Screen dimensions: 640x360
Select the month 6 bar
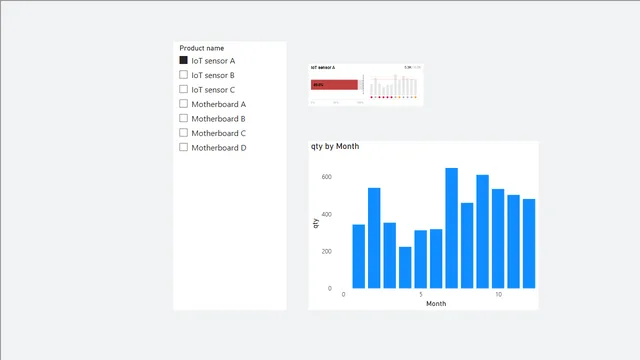coord(436,259)
